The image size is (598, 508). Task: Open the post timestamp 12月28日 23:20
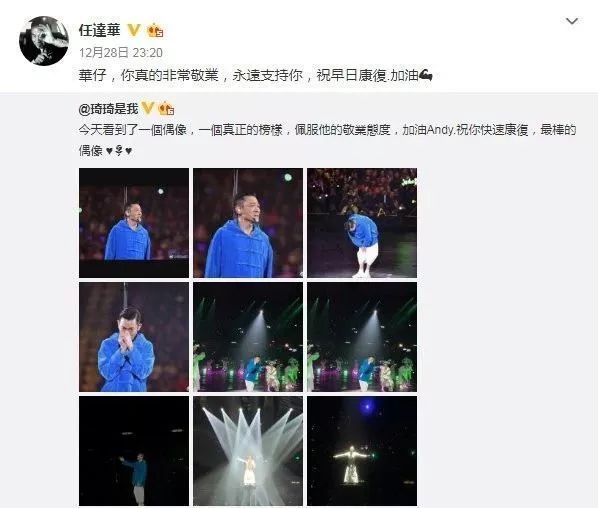[121, 53]
